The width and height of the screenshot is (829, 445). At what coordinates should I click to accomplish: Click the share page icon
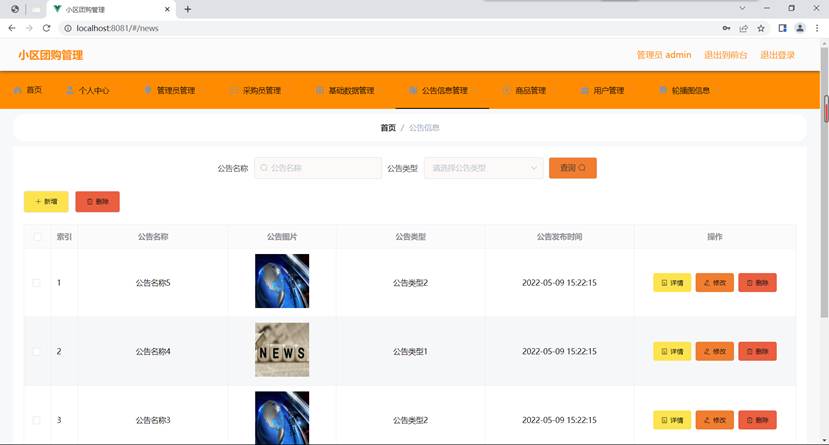(743, 28)
